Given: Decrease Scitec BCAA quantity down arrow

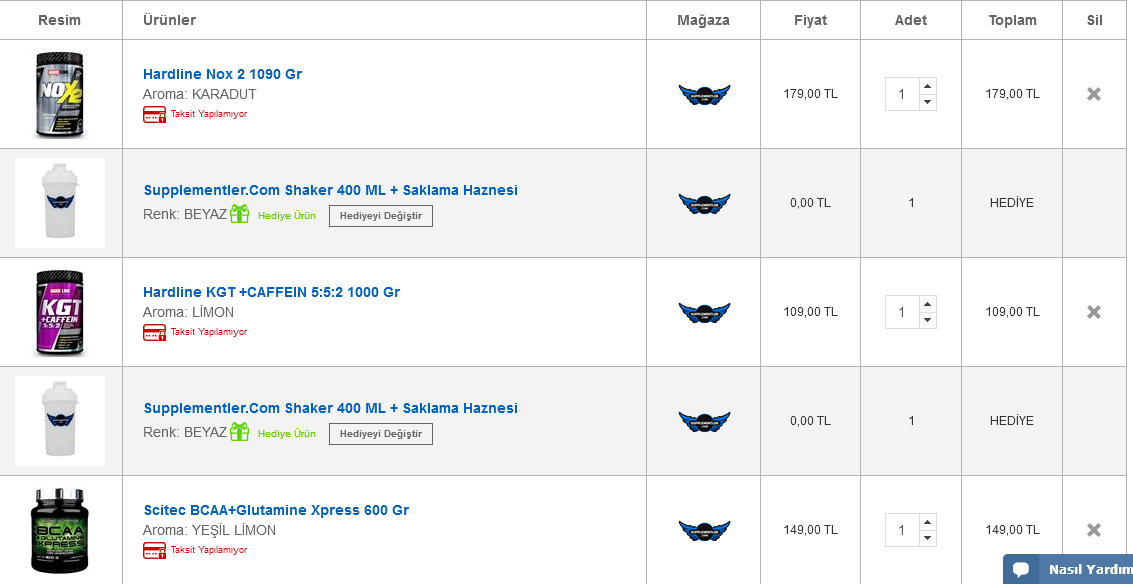Looking at the screenshot, I should (927, 538).
